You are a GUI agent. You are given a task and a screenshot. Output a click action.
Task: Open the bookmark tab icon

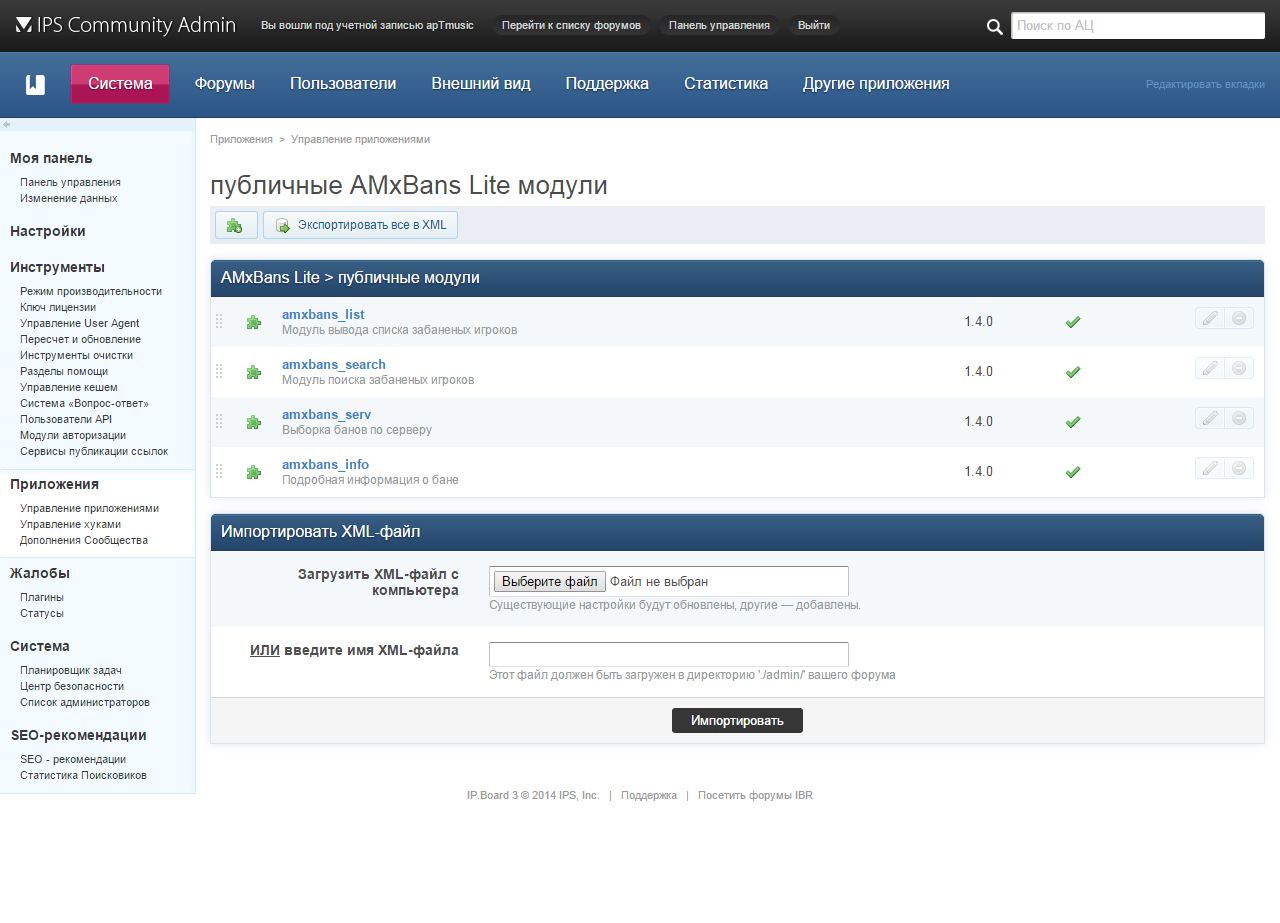pyautogui.click(x=35, y=84)
